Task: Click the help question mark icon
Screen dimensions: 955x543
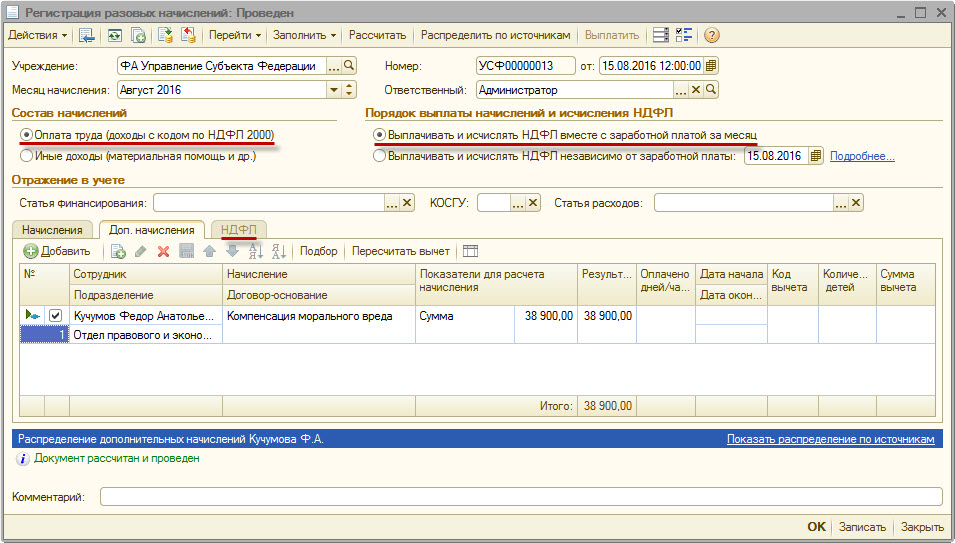Action: [x=712, y=35]
